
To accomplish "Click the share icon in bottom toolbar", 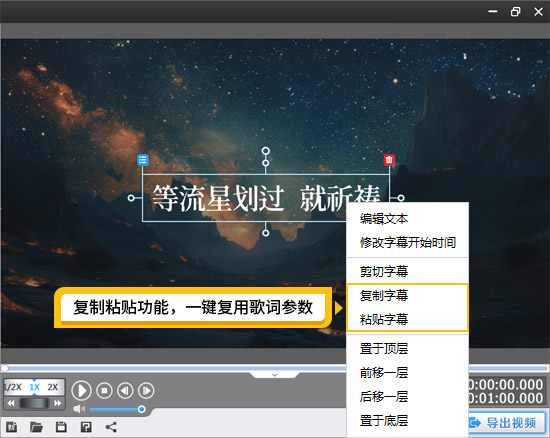I will [x=111, y=427].
